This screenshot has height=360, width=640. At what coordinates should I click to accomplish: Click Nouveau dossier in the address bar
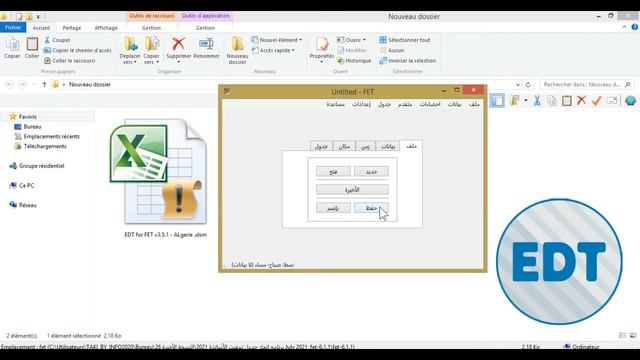(90, 84)
